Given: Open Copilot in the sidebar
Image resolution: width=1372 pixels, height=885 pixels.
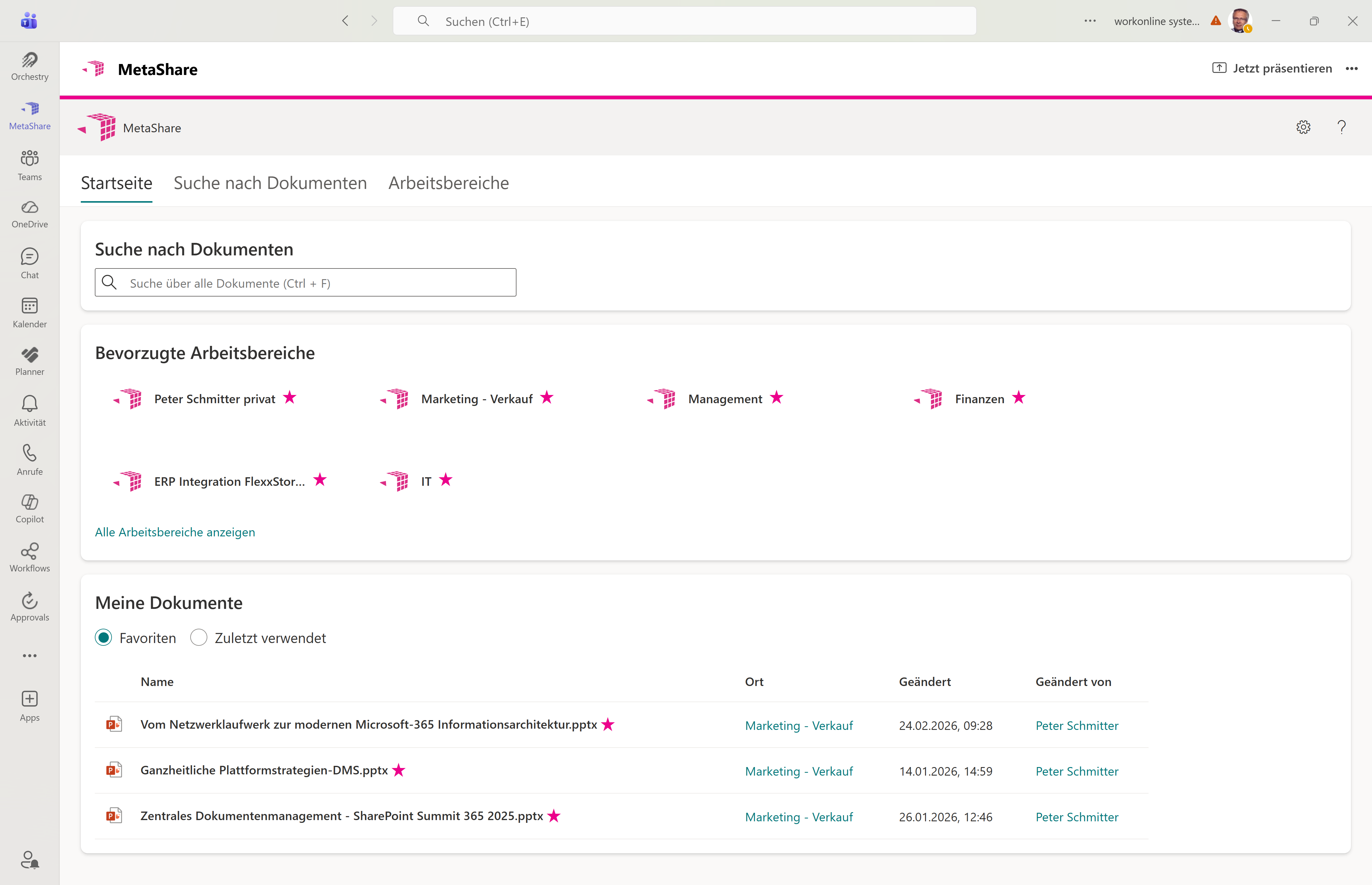Looking at the screenshot, I should click(29, 509).
